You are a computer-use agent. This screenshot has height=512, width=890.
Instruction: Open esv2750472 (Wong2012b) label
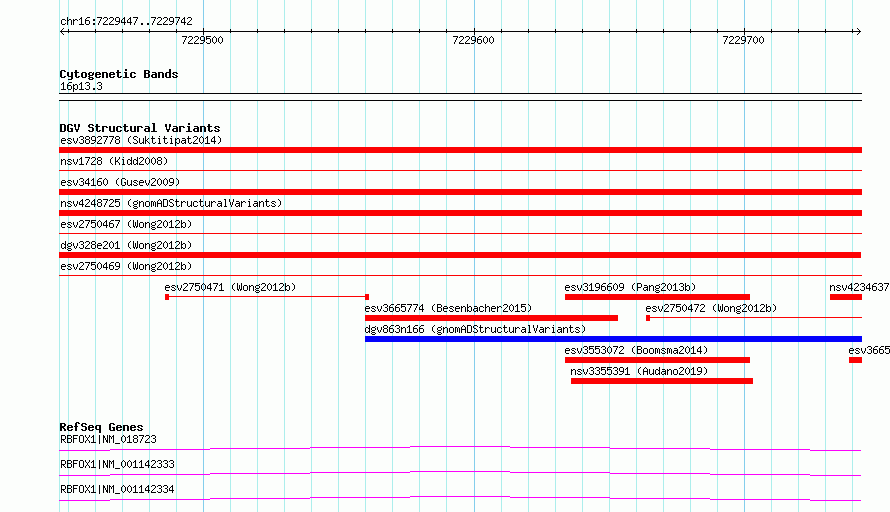(711, 308)
